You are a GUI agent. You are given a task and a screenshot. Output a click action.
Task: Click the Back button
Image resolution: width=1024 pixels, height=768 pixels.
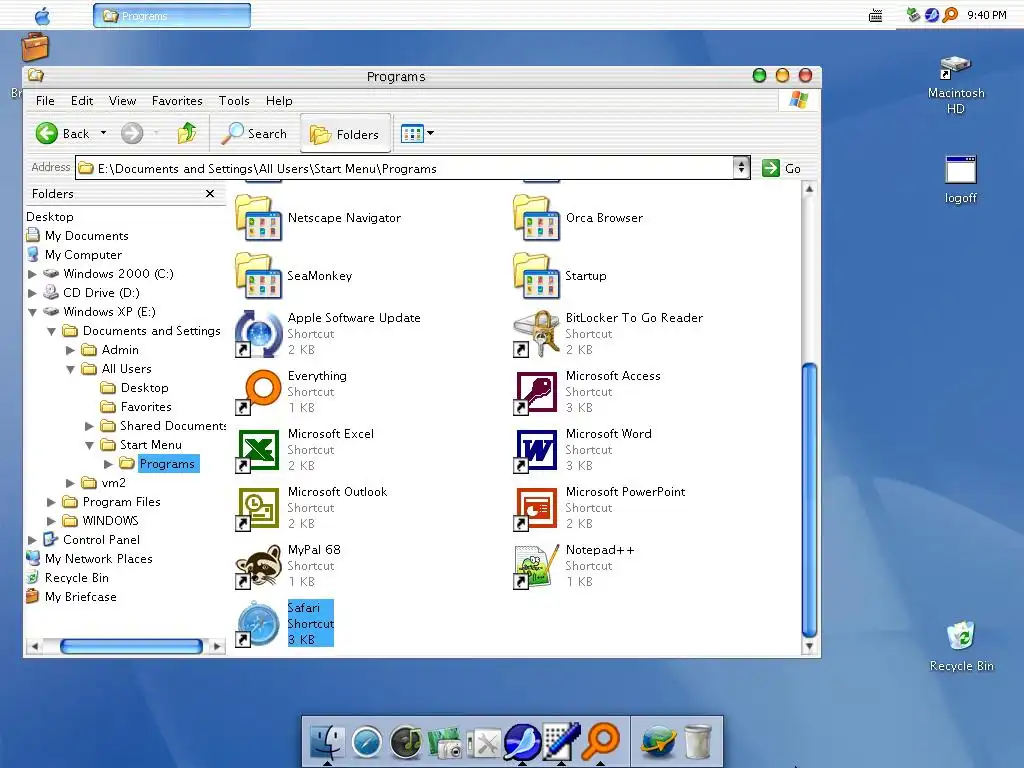pos(63,133)
